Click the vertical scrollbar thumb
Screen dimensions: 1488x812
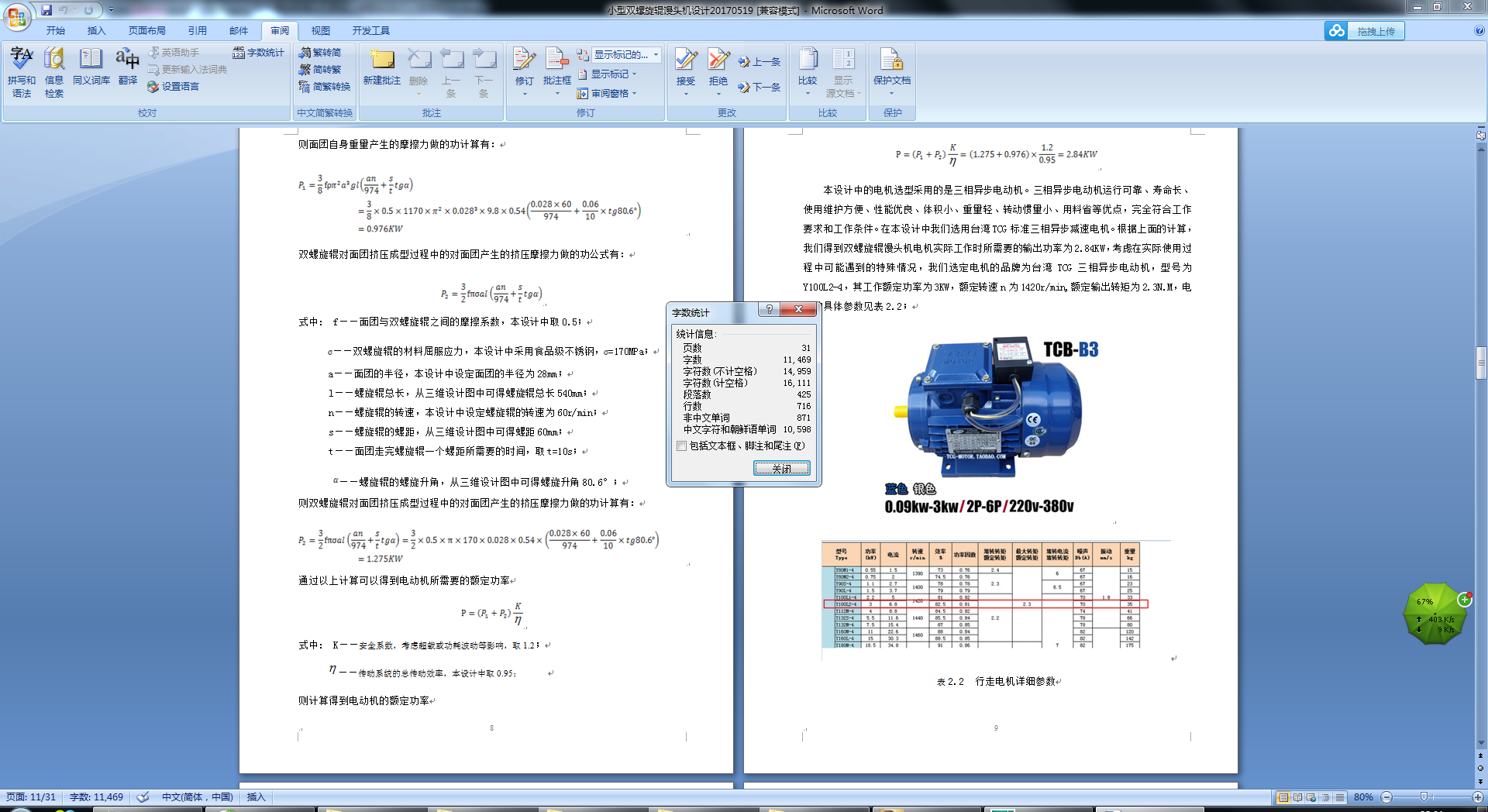(1481, 362)
